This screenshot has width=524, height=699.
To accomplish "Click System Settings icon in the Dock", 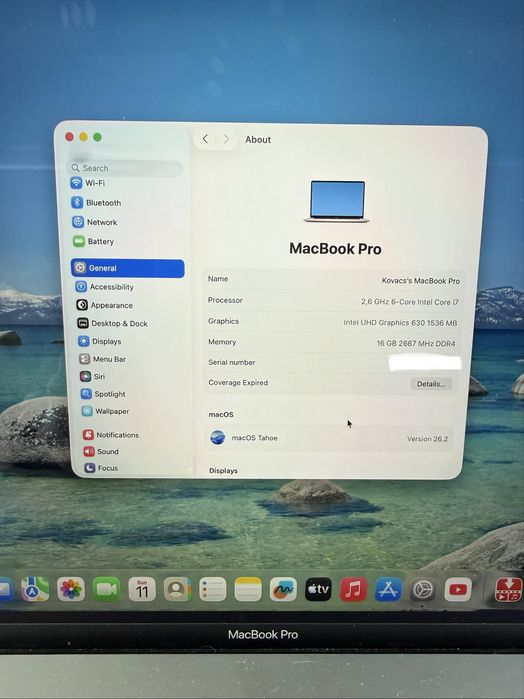I will click(x=423, y=589).
